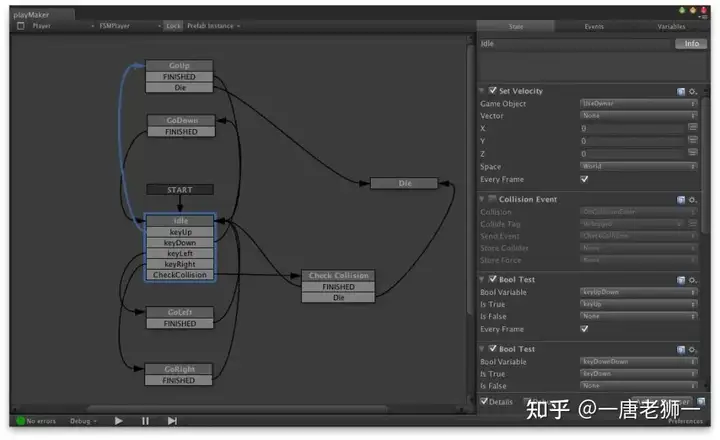Collapse the first Bool Test action
Screen dimensions: 720x440
[x=482, y=279]
